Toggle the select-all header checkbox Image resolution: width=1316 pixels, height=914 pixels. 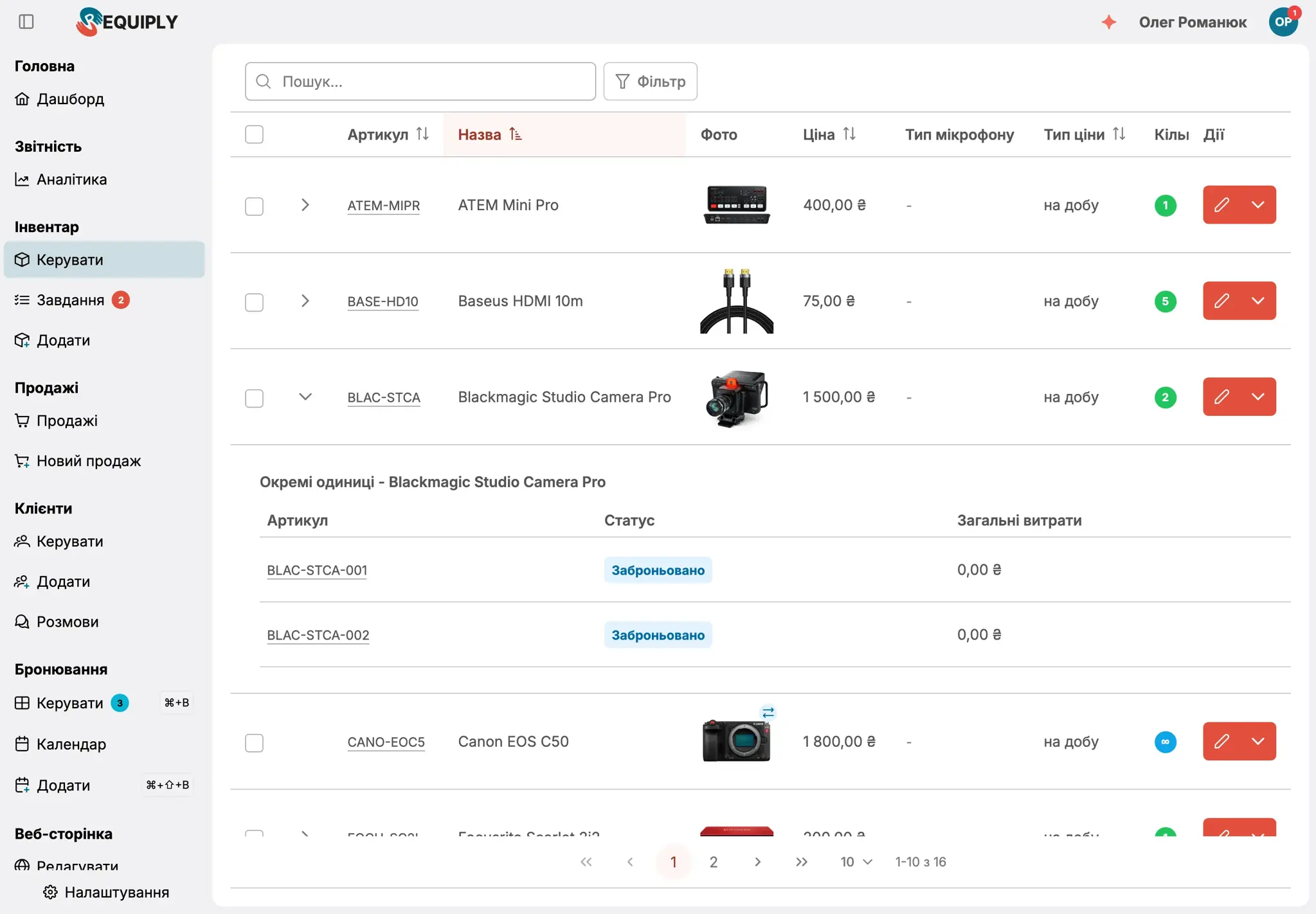(x=255, y=134)
